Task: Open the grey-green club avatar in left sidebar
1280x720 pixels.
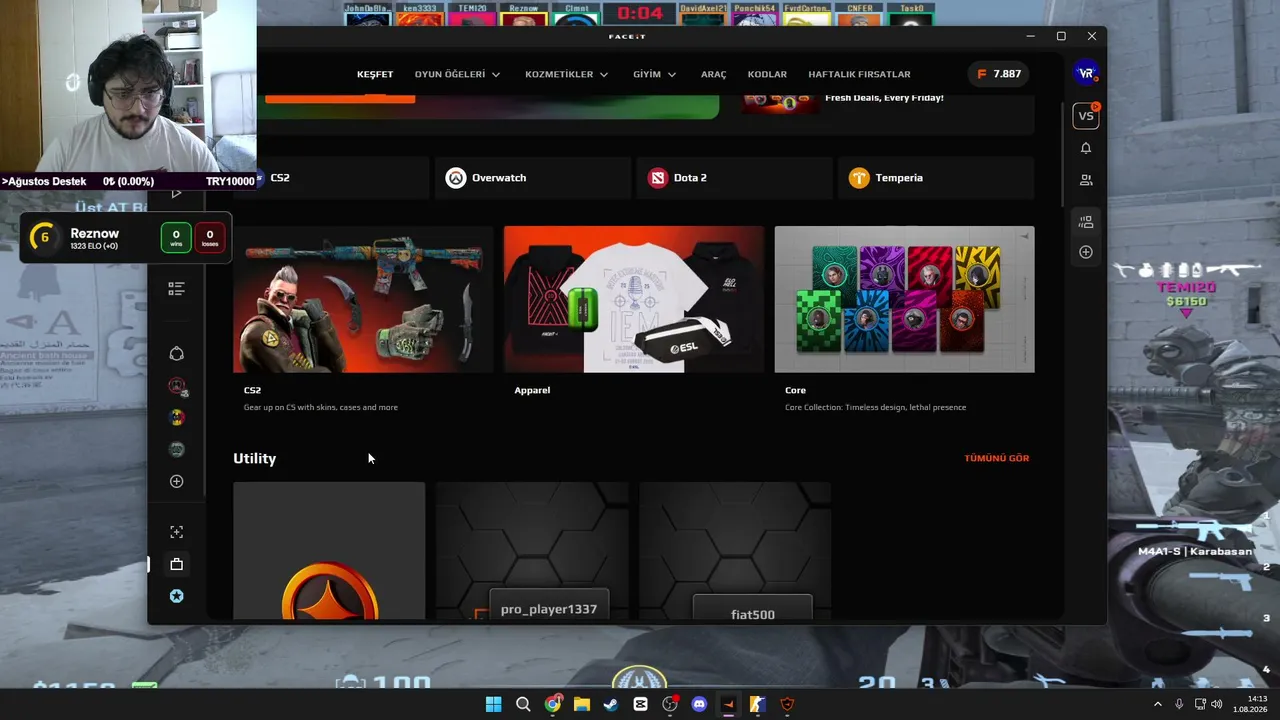Action: pyautogui.click(x=177, y=450)
